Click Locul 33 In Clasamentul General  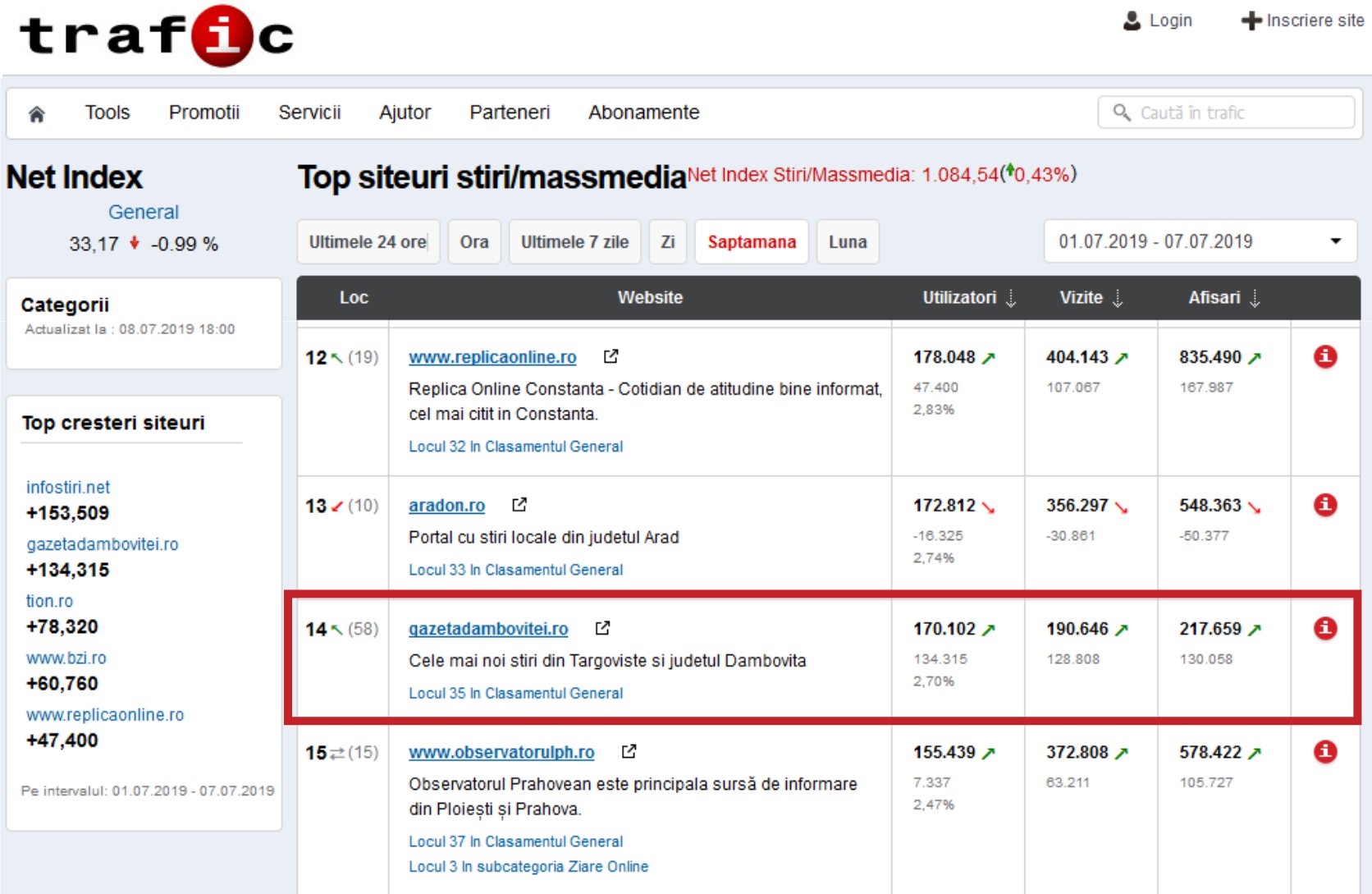(515, 570)
